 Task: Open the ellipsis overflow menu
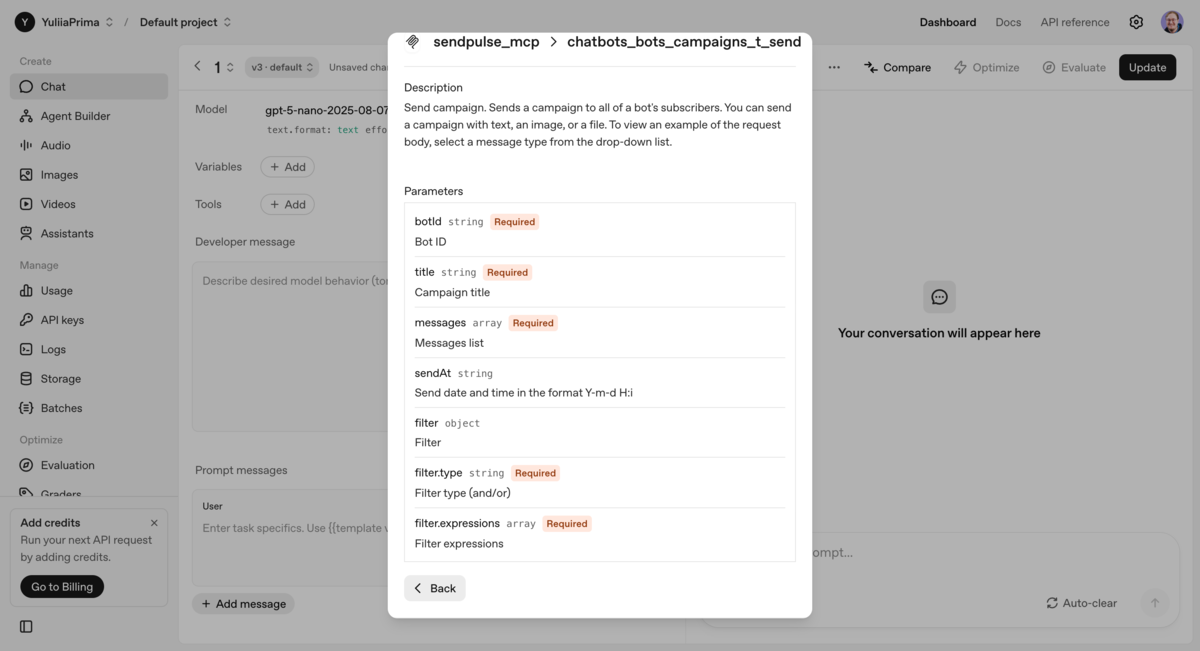click(x=834, y=67)
